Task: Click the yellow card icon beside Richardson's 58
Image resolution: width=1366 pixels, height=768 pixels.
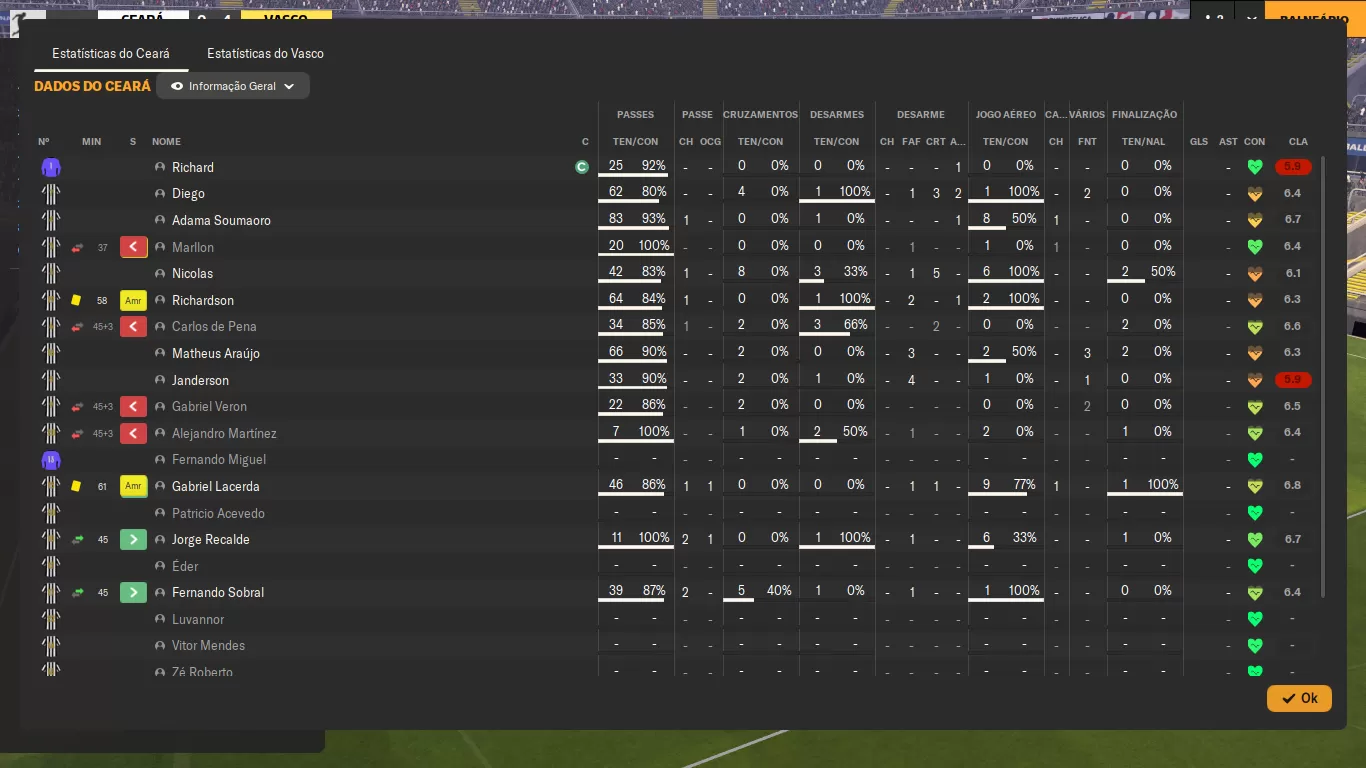Action: [76, 300]
